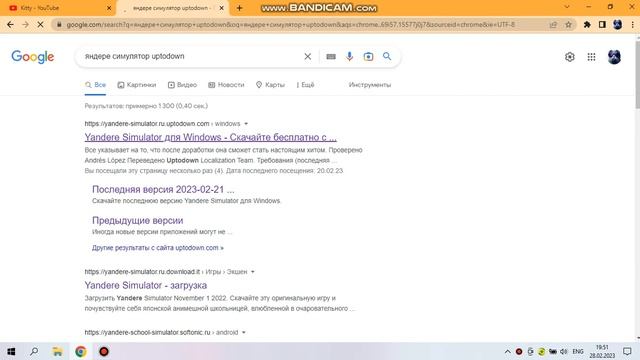Open the clock and date flyout
The height and width of the screenshot is (360, 640).
pyautogui.click(x=602, y=351)
